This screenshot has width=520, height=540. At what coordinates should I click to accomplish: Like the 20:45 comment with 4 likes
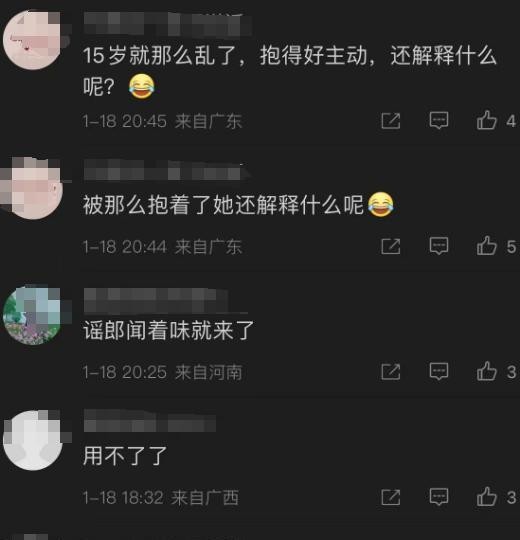coord(487,120)
